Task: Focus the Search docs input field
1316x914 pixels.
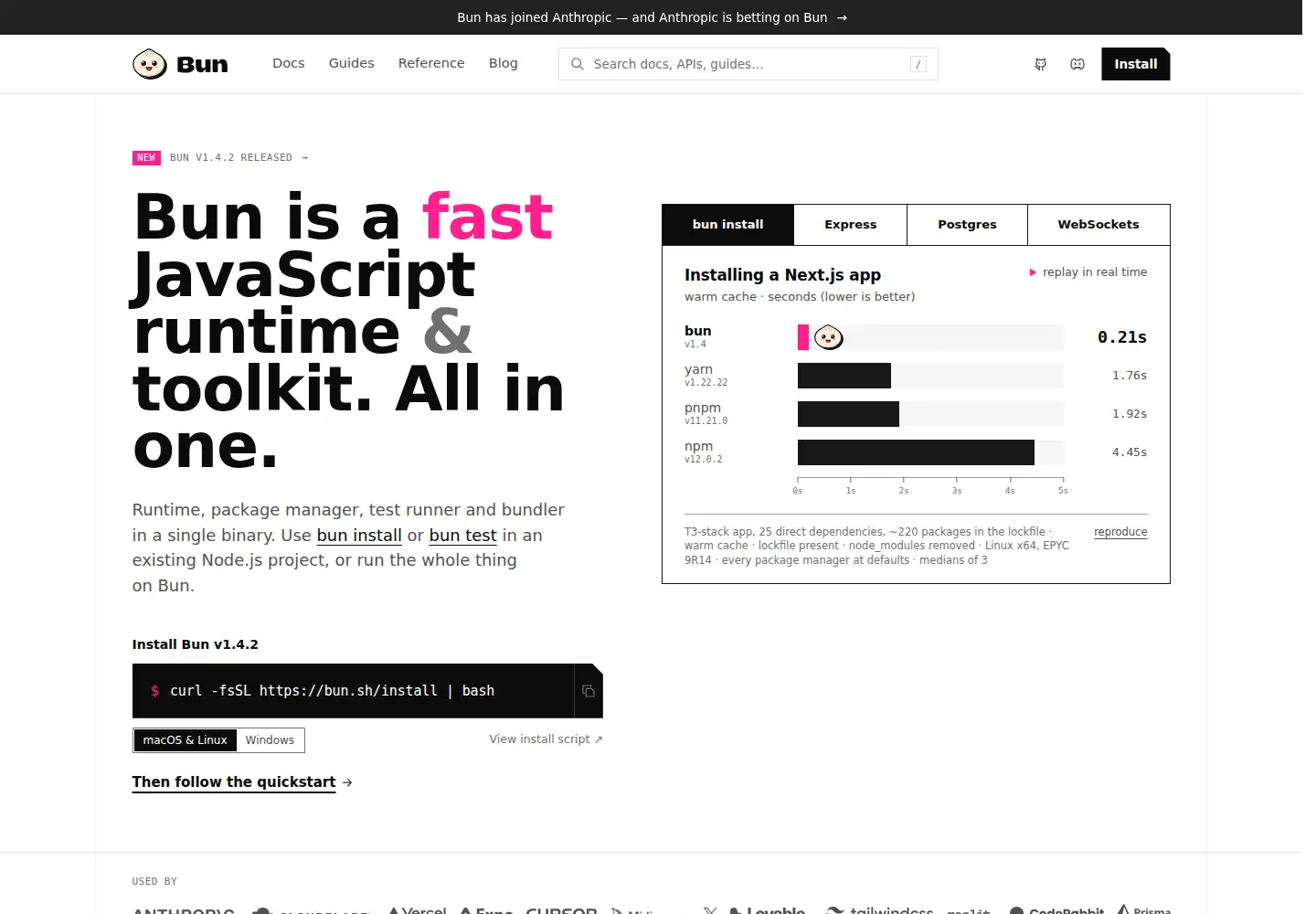Action: tap(748, 64)
